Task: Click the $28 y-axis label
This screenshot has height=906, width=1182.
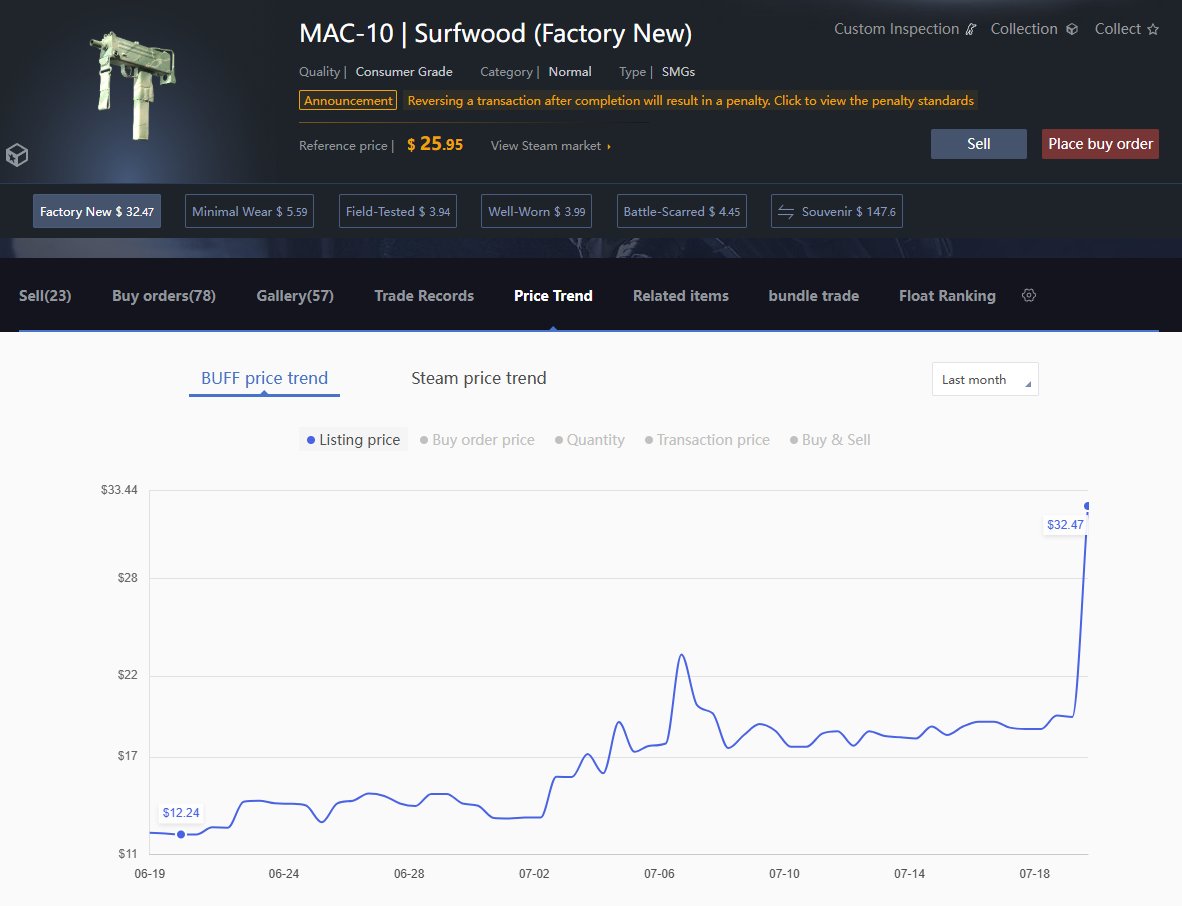Action: click(x=127, y=578)
